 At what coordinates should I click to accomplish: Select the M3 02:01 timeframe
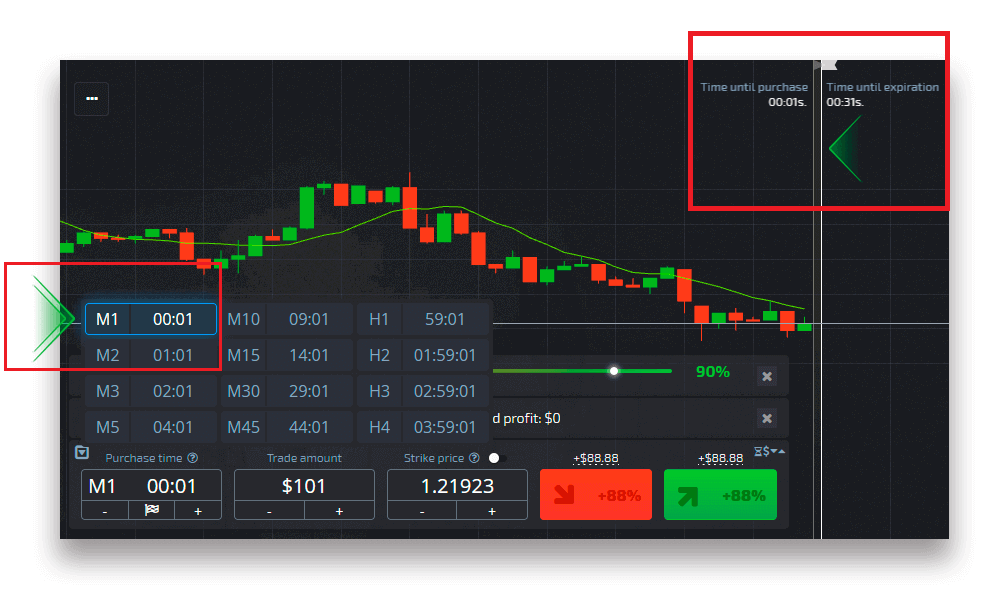coord(151,391)
